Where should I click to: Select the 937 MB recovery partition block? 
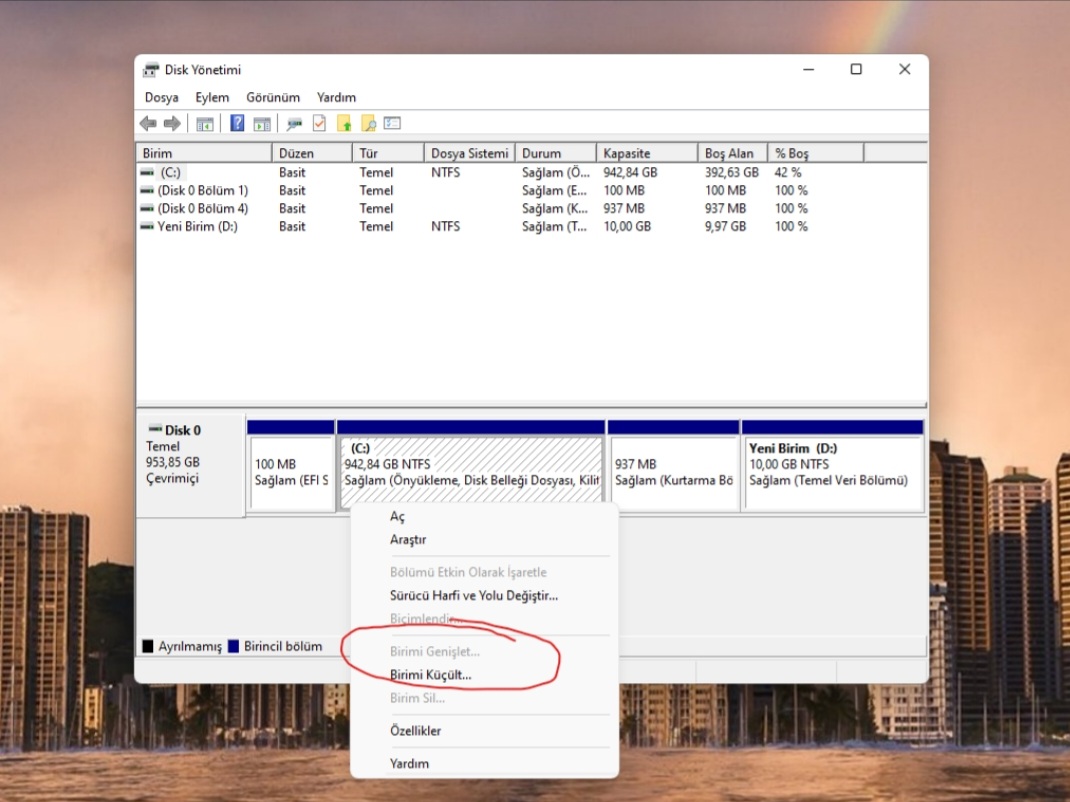[x=674, y=473]
